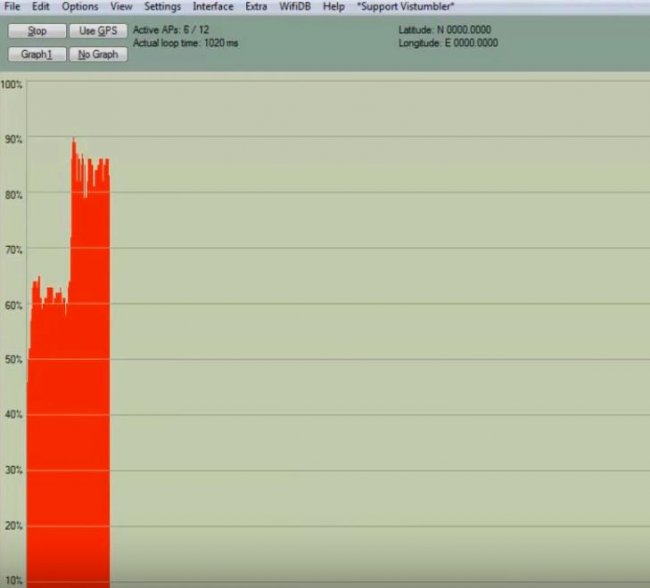Viewport: 650px width, 588px height.
Task: Click the Active APs count text
Action: [171, 30]
